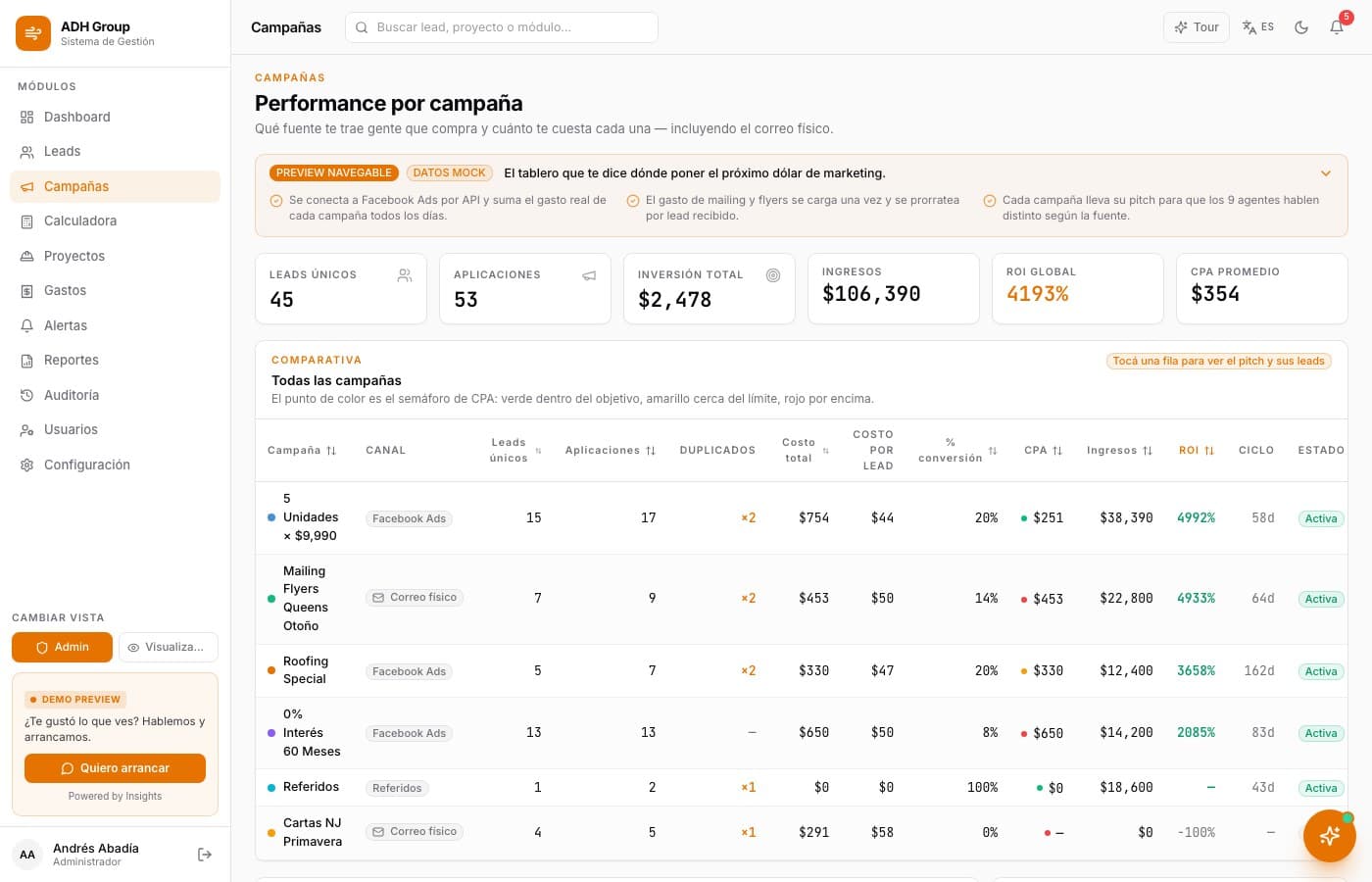
Task: Click the Ingresos $106,390 value
Action: click(871, 294)
